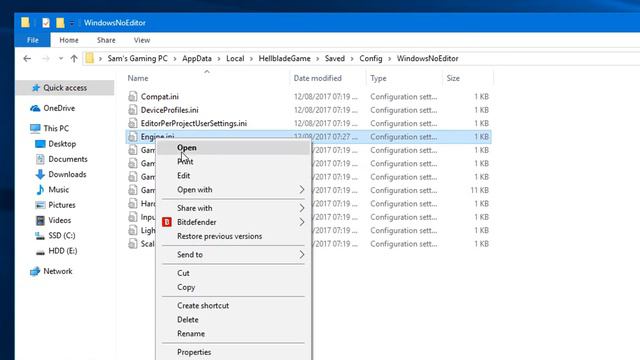
Task: Expand the Bitdefender submenu
Action: [x=234, y=222]
